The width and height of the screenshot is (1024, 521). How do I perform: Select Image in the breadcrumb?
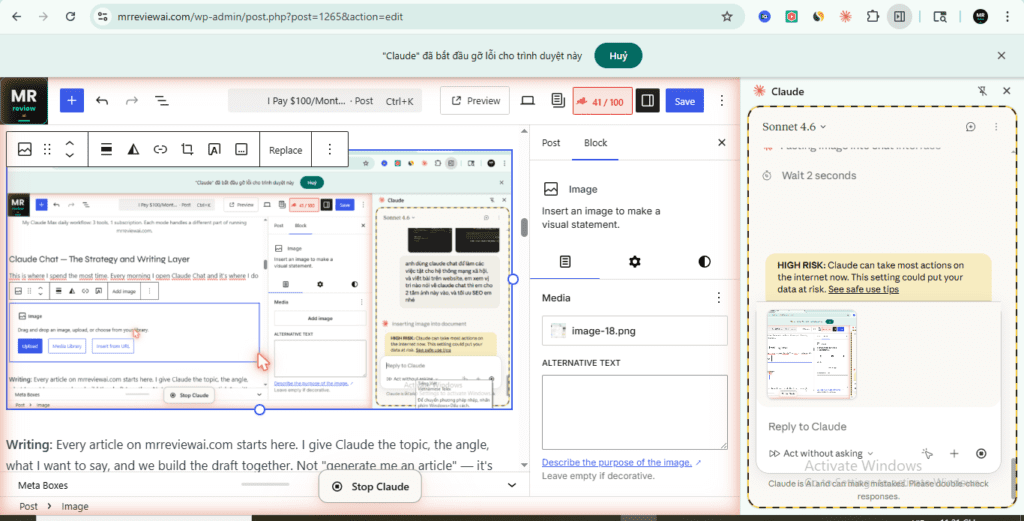pos(75,506)
